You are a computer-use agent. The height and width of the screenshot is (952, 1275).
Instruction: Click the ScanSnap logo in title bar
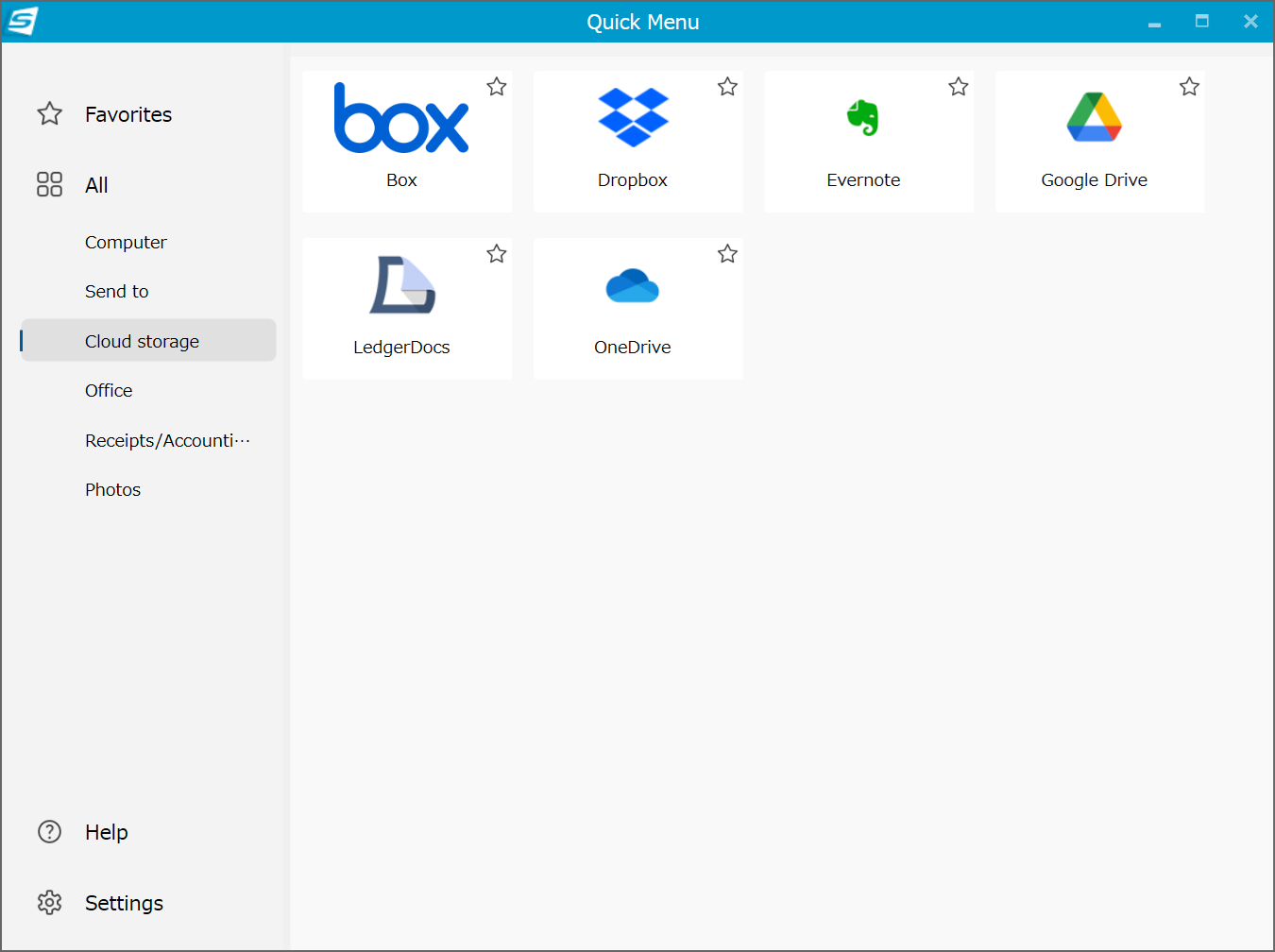[x=23, y=21]
